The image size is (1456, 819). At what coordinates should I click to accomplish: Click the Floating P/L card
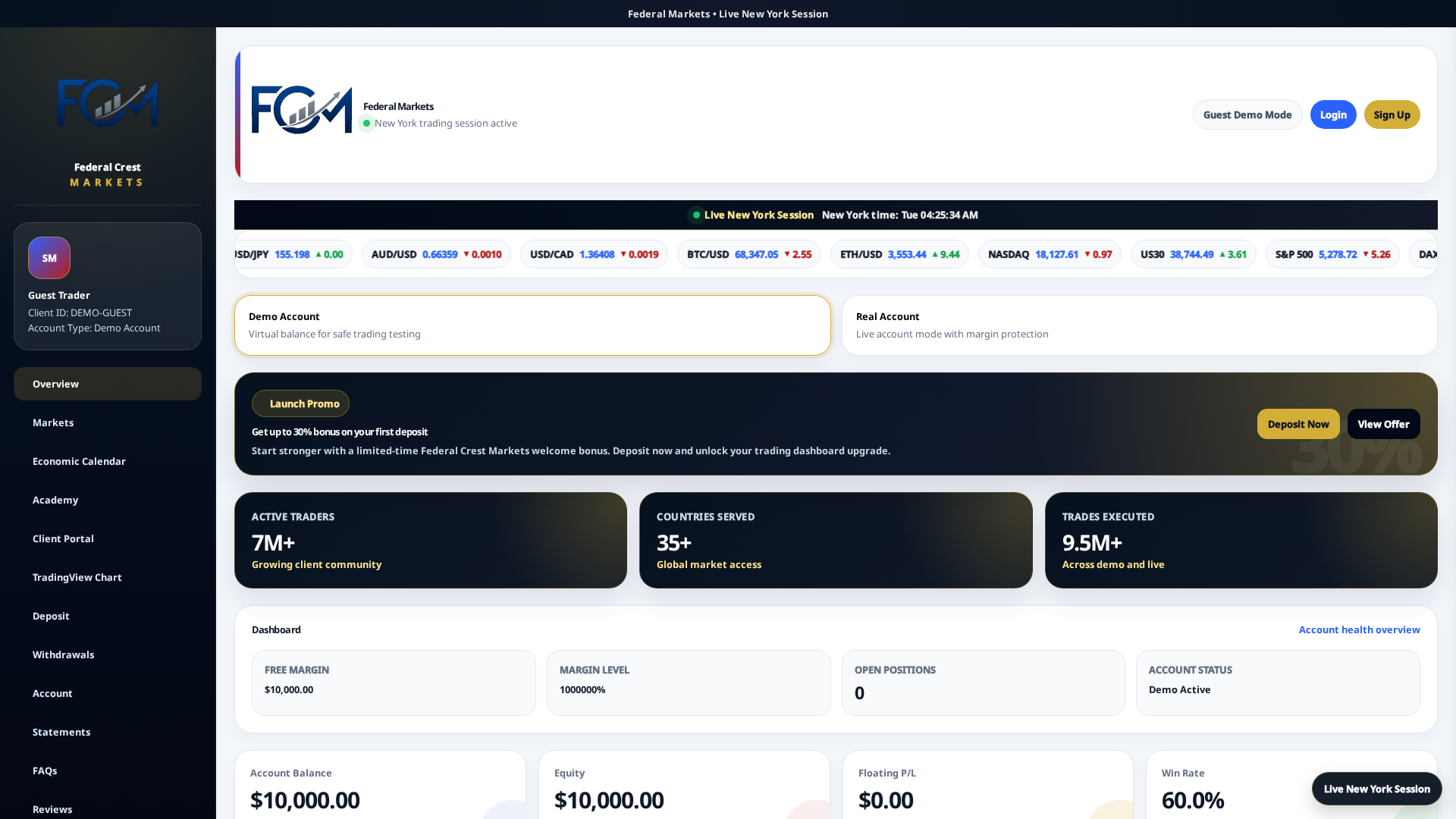tap(988, 785)
